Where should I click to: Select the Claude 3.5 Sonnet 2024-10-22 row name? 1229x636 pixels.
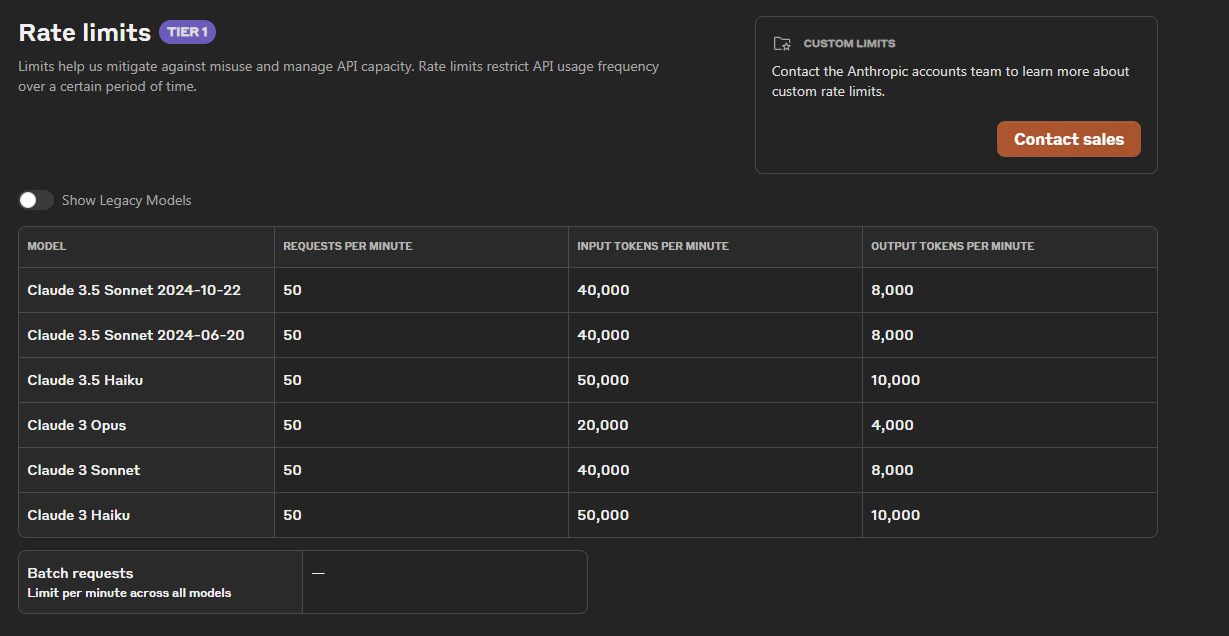pos(134,290)
